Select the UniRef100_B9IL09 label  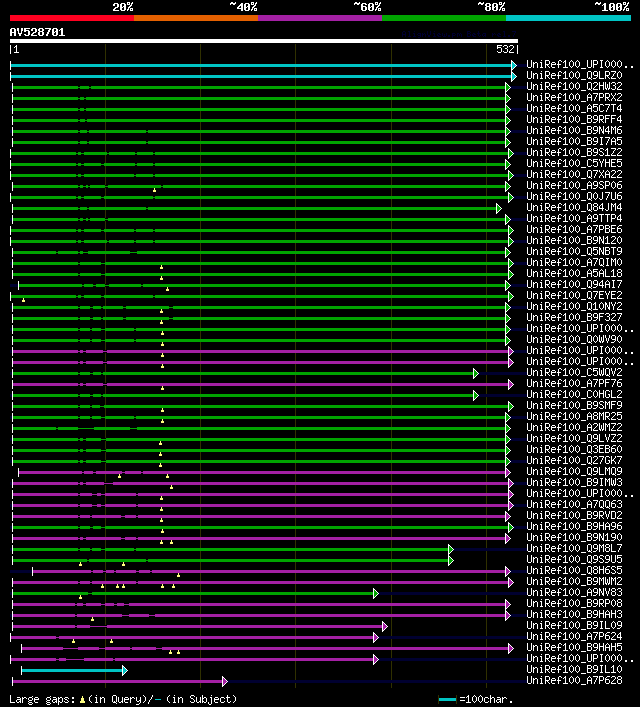(574, 625)
